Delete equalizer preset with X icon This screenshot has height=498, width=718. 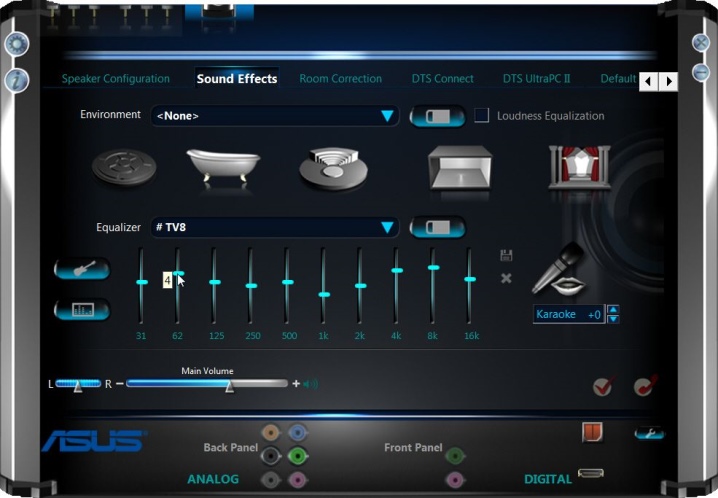click(x=506, y=278)
